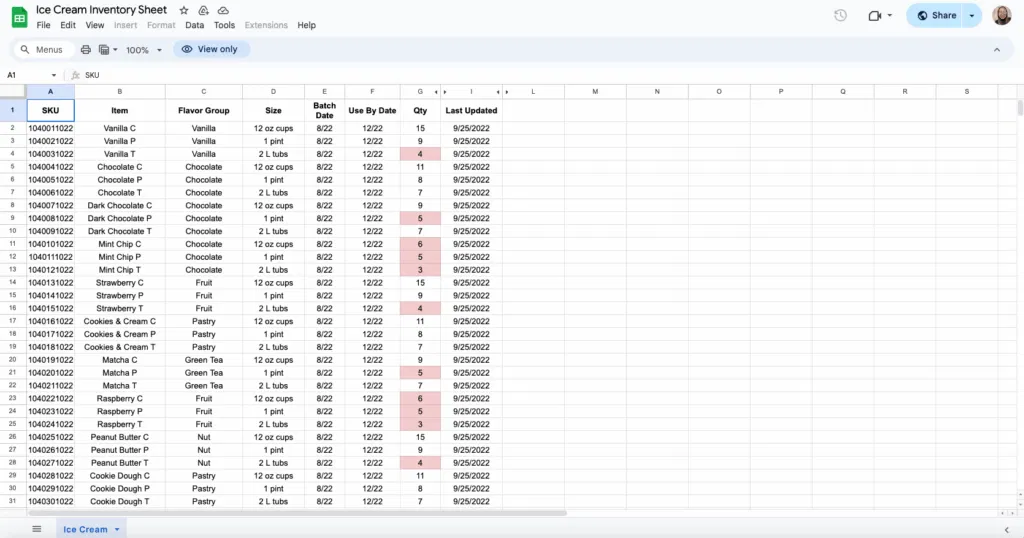This screenshot has width=1024, height=538.
Task: Open the Name Box dropdown arrow
Action: pos(54,75)
